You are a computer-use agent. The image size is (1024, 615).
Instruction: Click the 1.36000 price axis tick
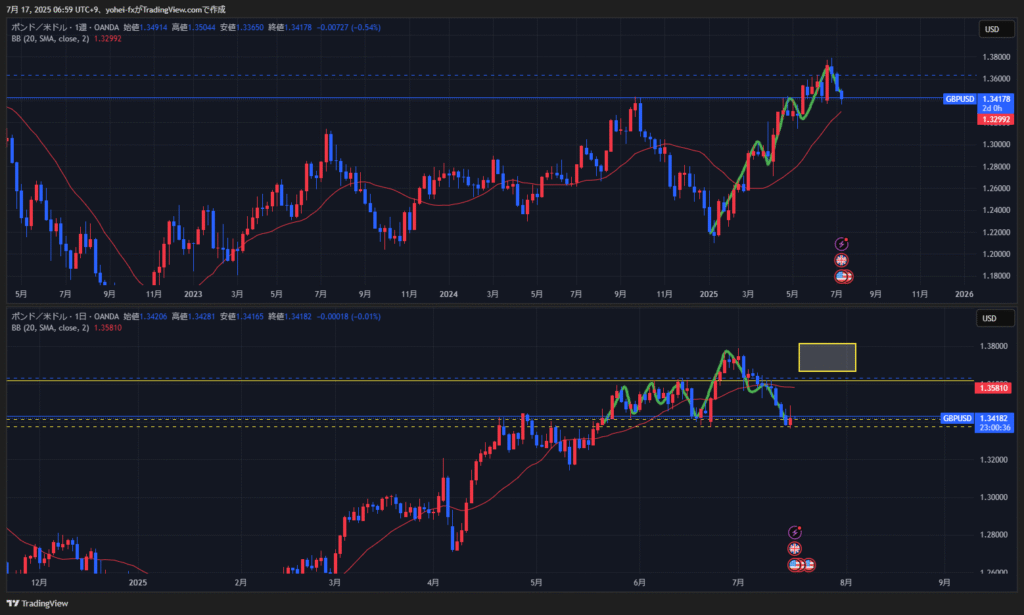996,78
